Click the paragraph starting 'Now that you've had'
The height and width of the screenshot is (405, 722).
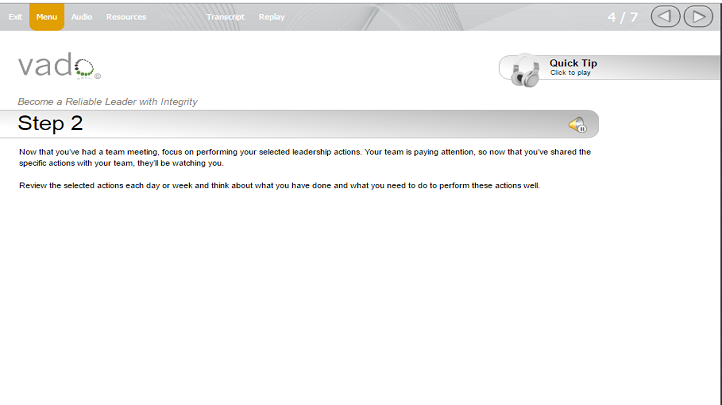click(x=305, y=157)
